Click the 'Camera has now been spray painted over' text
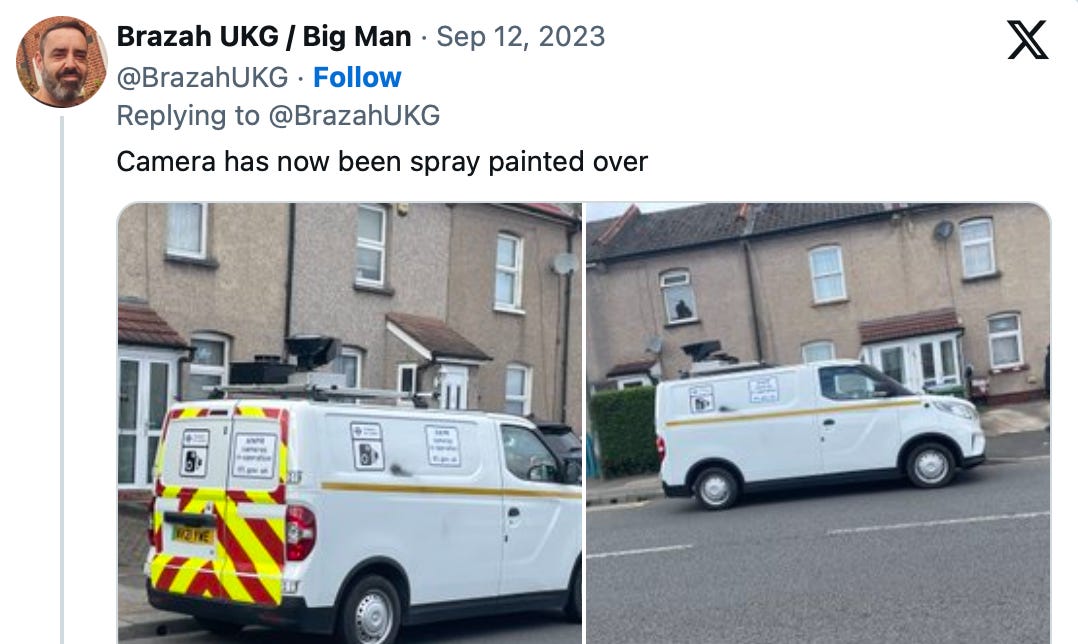The image size is (1078, 644). coord(382,162)
